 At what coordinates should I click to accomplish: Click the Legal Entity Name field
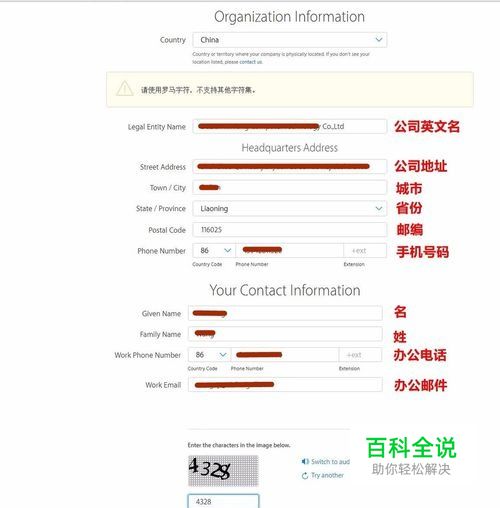pos(290,127)
